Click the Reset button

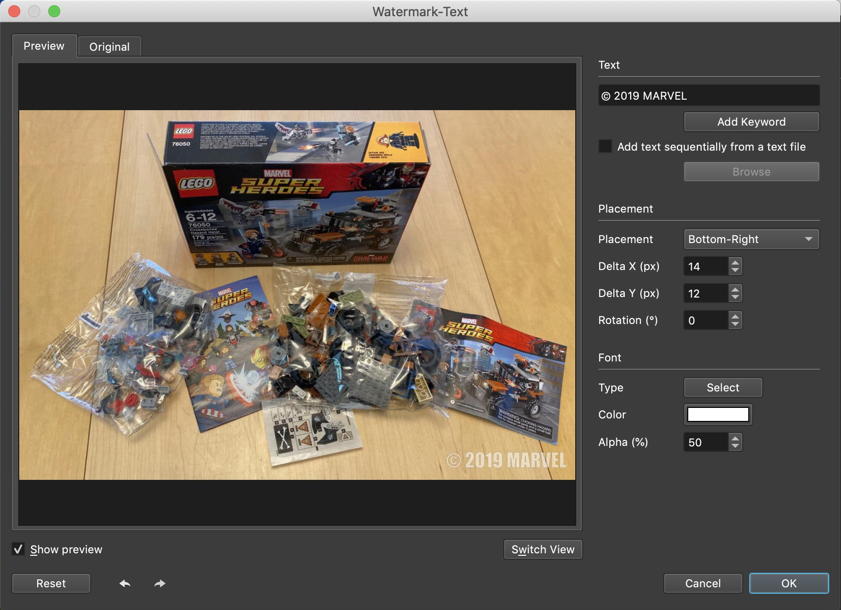coord(51,583)
